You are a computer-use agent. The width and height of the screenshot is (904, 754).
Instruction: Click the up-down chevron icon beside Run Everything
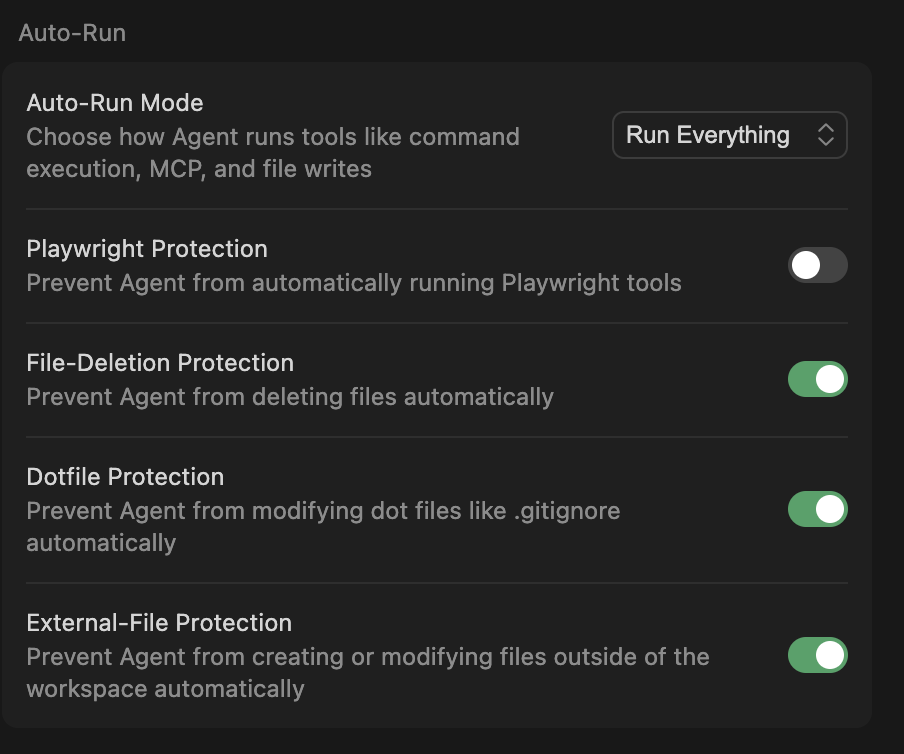point(825,136)
